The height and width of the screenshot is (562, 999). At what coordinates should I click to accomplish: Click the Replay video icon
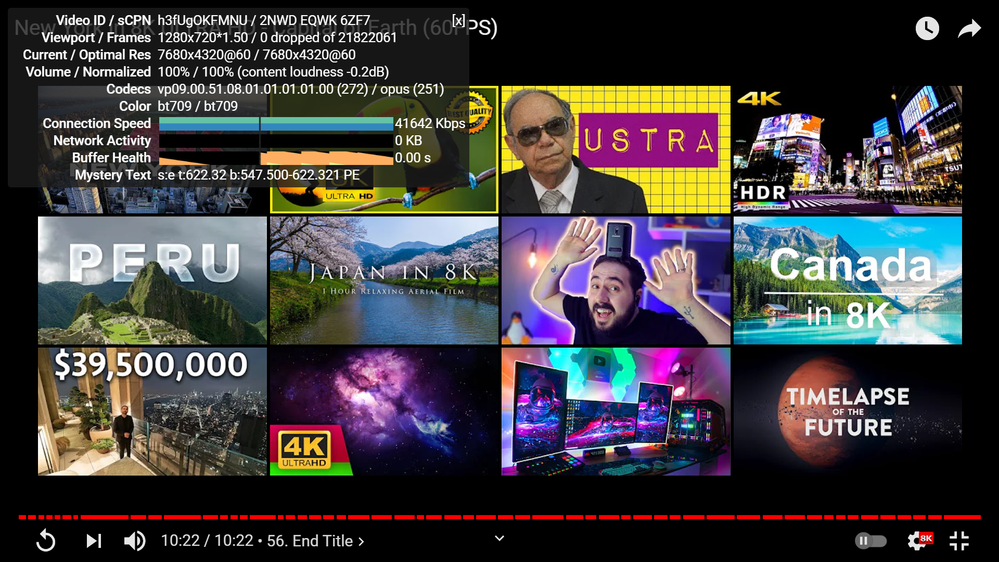[x=46, y=541]
